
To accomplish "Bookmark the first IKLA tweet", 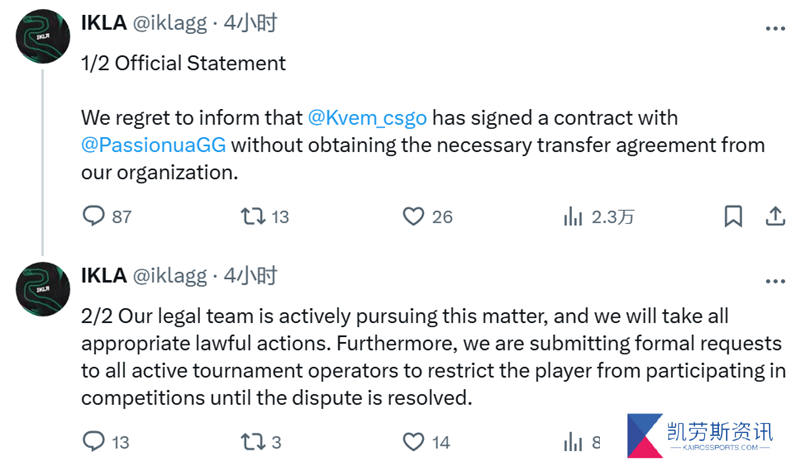I will (x=733, y=216).
